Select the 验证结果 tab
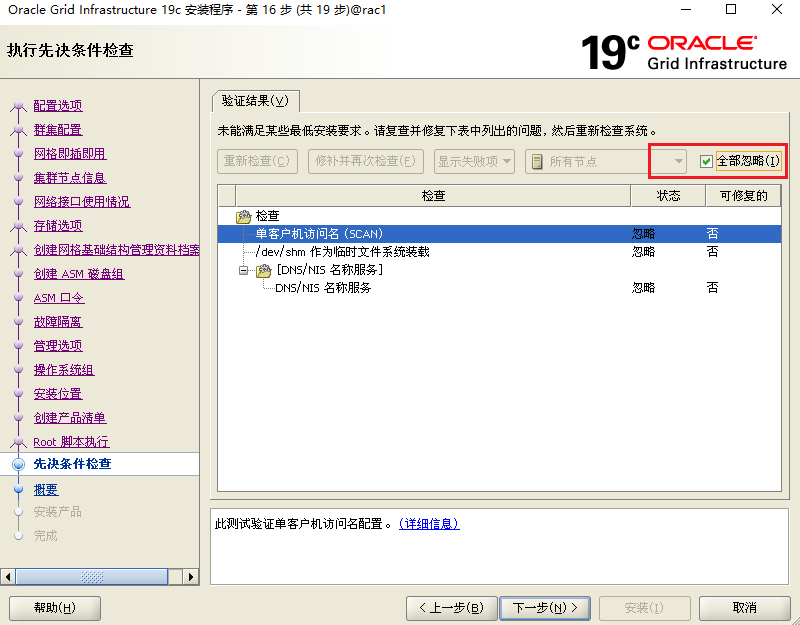Screen dimensions: 800x625 coord(255,101)
